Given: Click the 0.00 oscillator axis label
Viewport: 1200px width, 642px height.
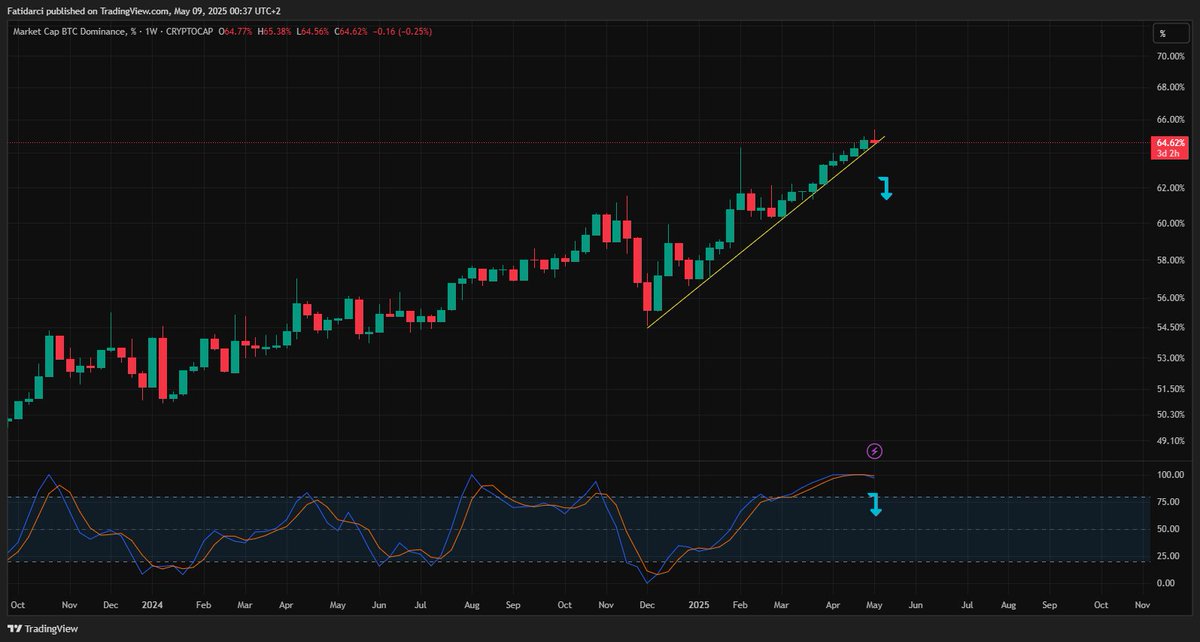Looking at the screenshot, I should pyautogui.click(x=1166, y=583).
